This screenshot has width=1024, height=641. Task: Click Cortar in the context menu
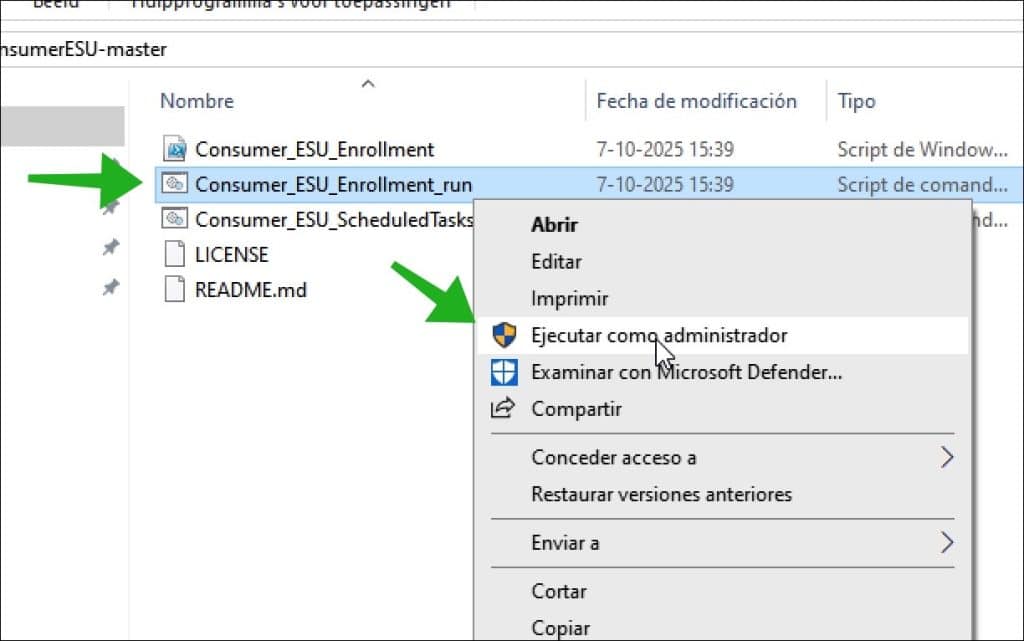tap(559, 592)
